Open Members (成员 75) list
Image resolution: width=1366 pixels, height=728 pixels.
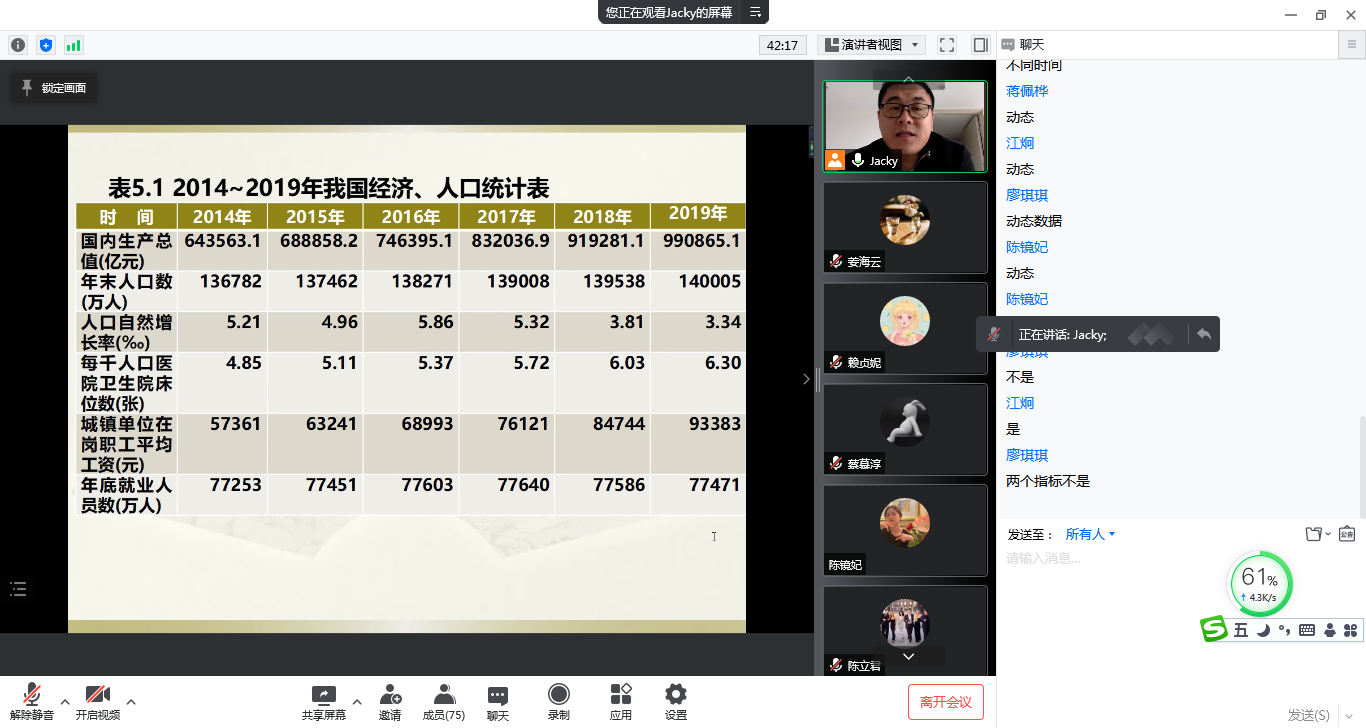[x=444, y=701]
